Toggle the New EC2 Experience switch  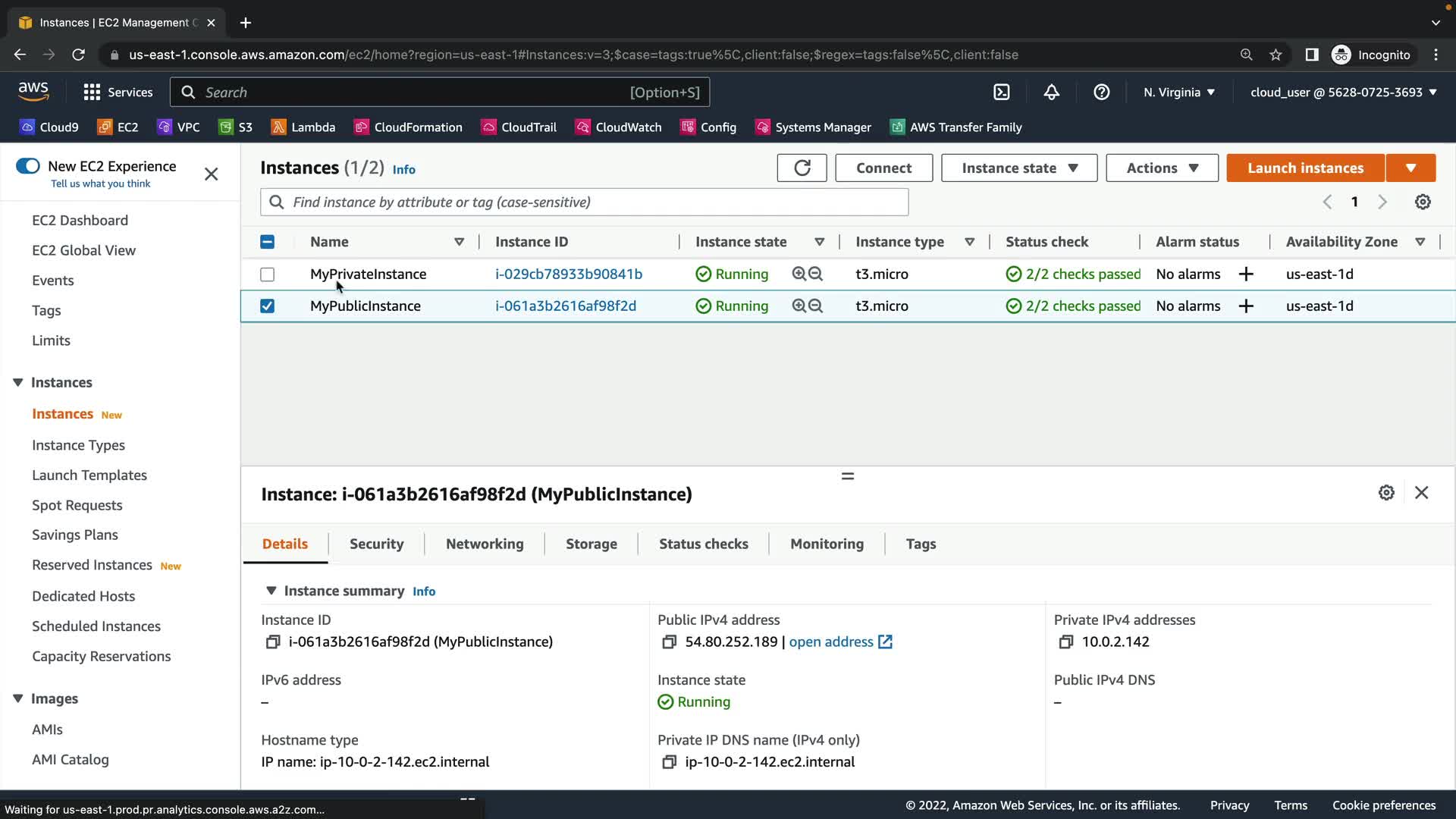28,166
